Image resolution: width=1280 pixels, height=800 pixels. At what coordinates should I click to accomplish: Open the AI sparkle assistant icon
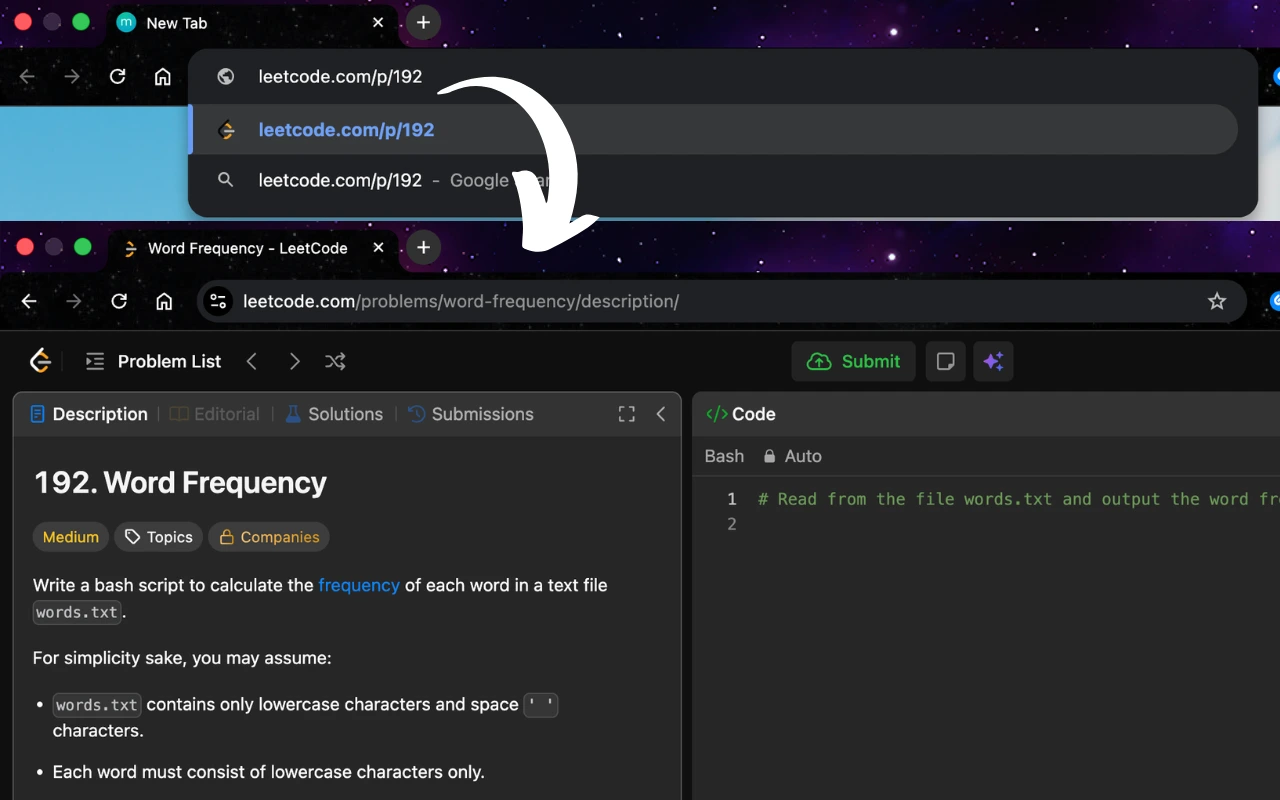[x=993, y=361]
